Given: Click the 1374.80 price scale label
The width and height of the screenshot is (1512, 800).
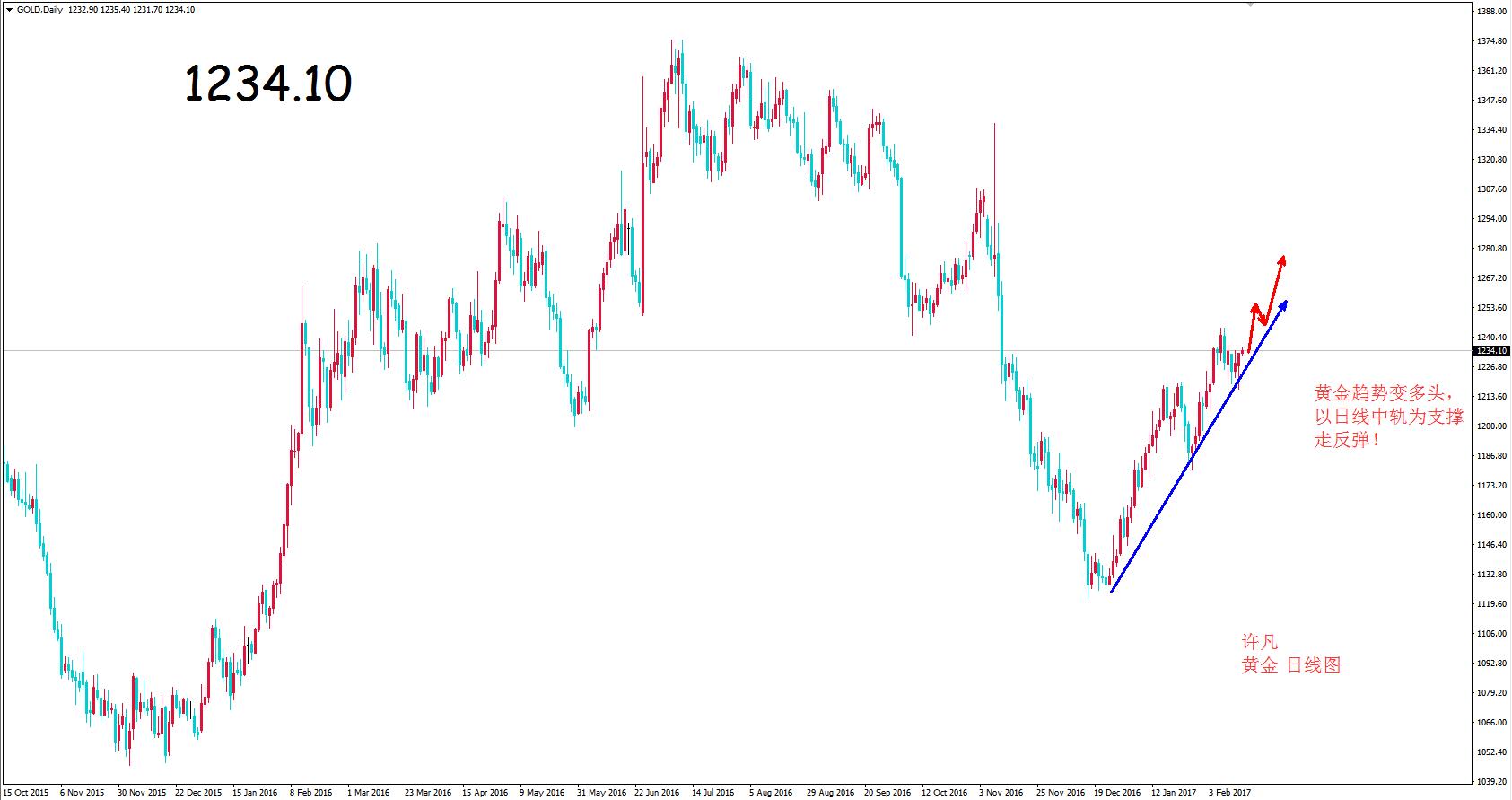Looking at the screenshot, I should click(x=1490, y=41).
